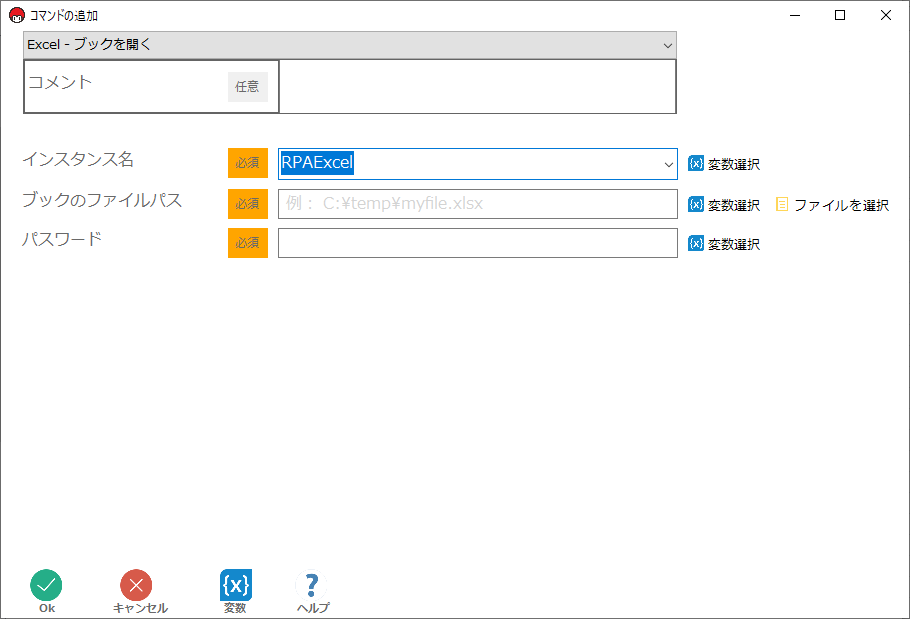Click 変数選択 icon for ブックのファイルパス

pos(696,204)
